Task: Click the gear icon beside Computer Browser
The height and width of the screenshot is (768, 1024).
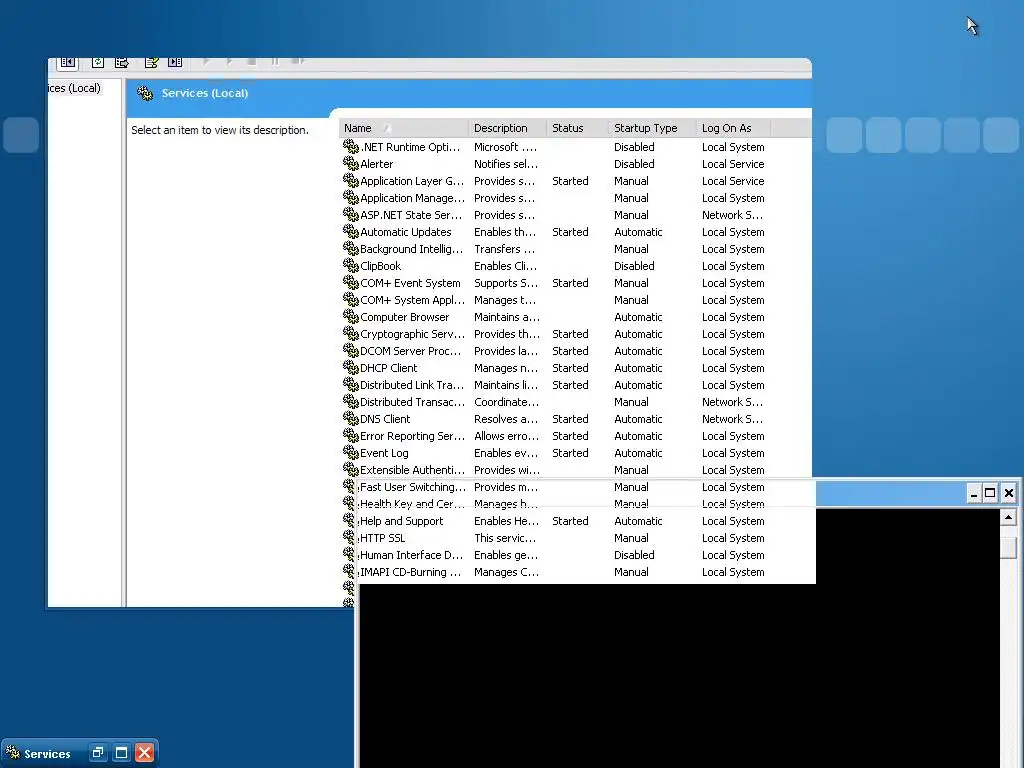Action: [x=351, y=317]
